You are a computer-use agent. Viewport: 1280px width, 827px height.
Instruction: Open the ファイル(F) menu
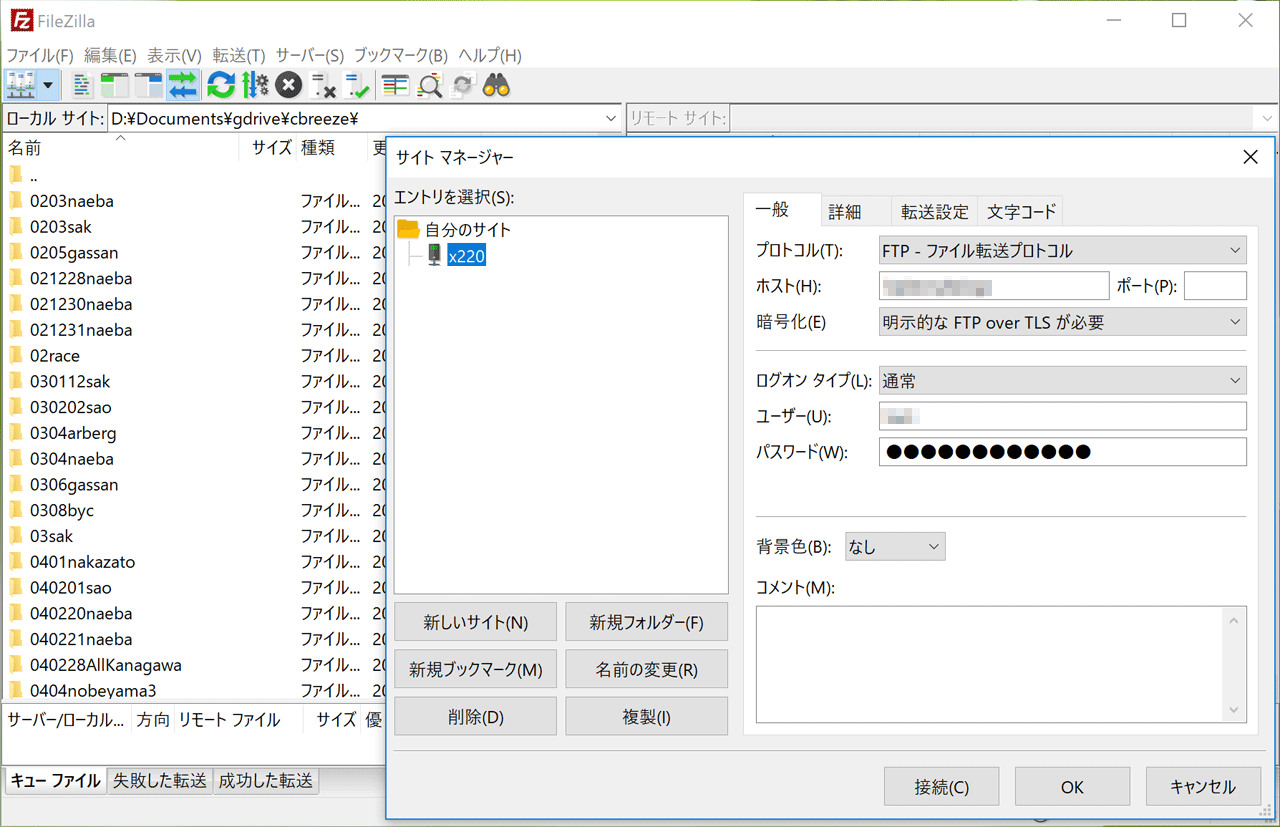40,56
